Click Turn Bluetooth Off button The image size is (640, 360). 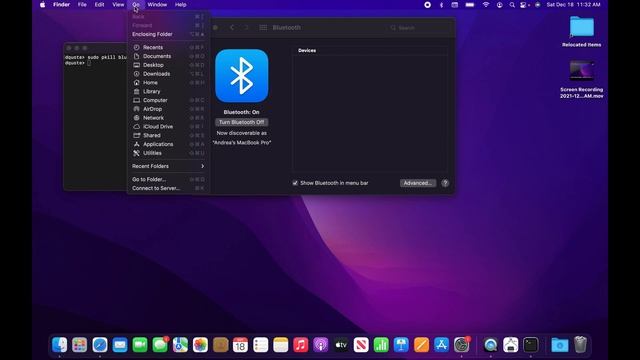coord(242,122)
